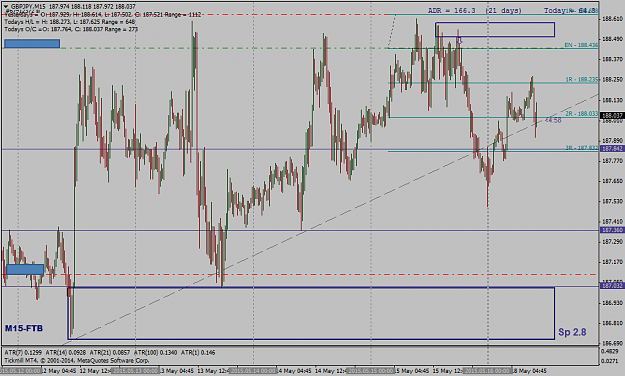
Task: Click the 2015.05.15 00:00 date marker
Action: click(371, 371)
